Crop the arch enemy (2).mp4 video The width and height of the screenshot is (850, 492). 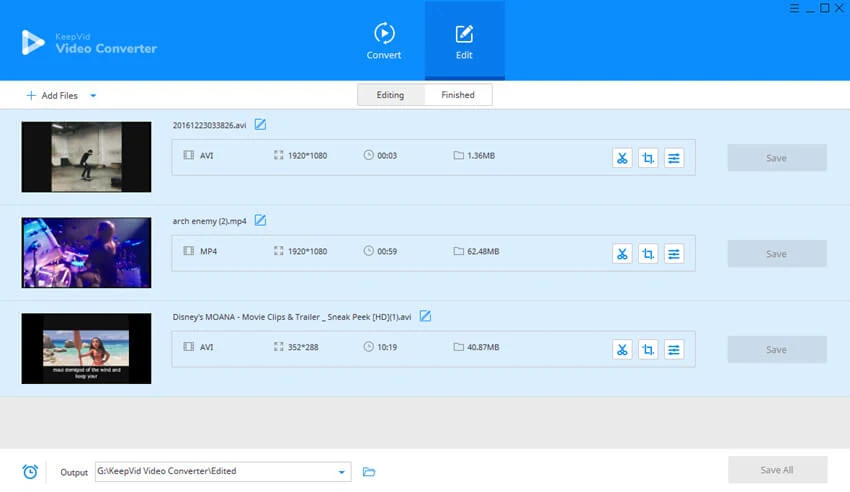[648, 254]
